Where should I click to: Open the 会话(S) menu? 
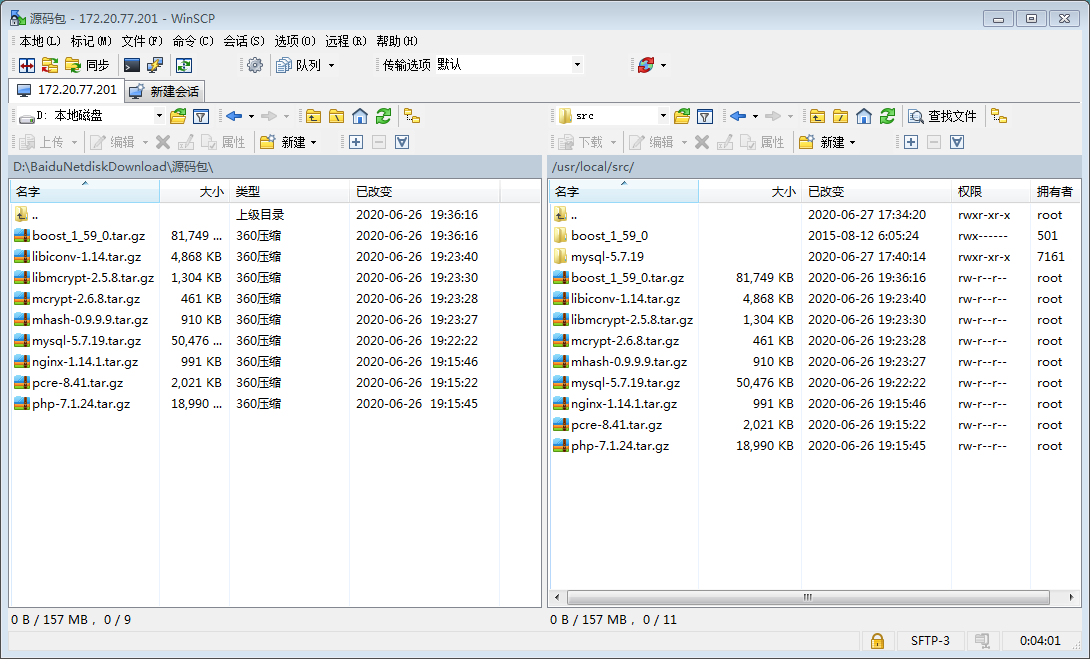pos(244,41)
